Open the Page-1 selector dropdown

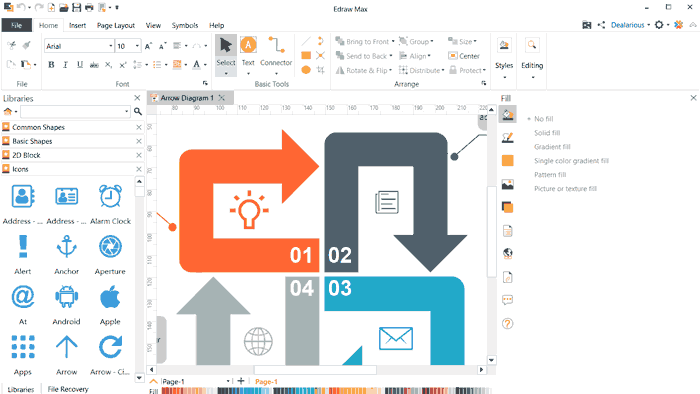pyautogui.click(x=228, y=381)
